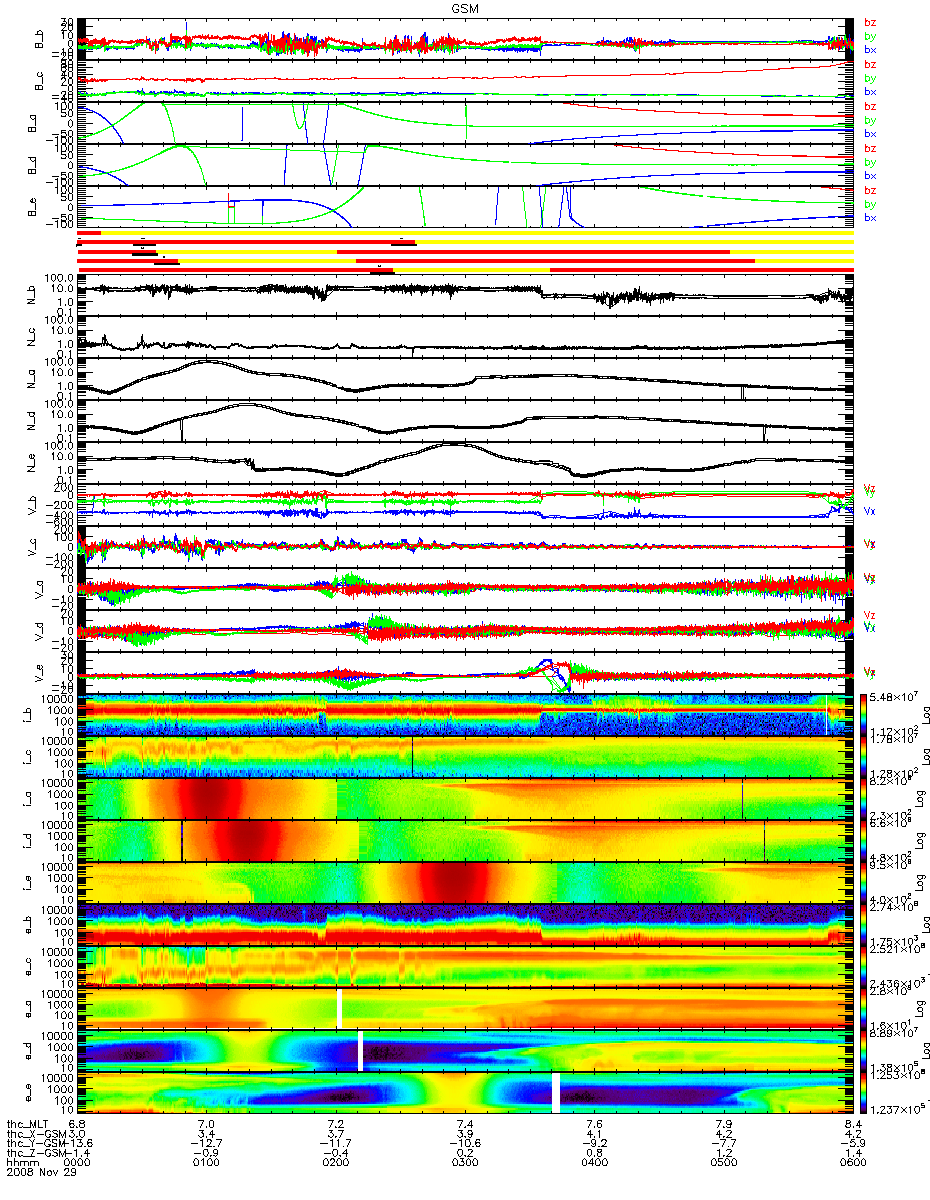Select the bz legend of B_e panel
Image resolution: width=930 pixels, height=1200 pixels.
pyautogui.click(x=870, y=190)
